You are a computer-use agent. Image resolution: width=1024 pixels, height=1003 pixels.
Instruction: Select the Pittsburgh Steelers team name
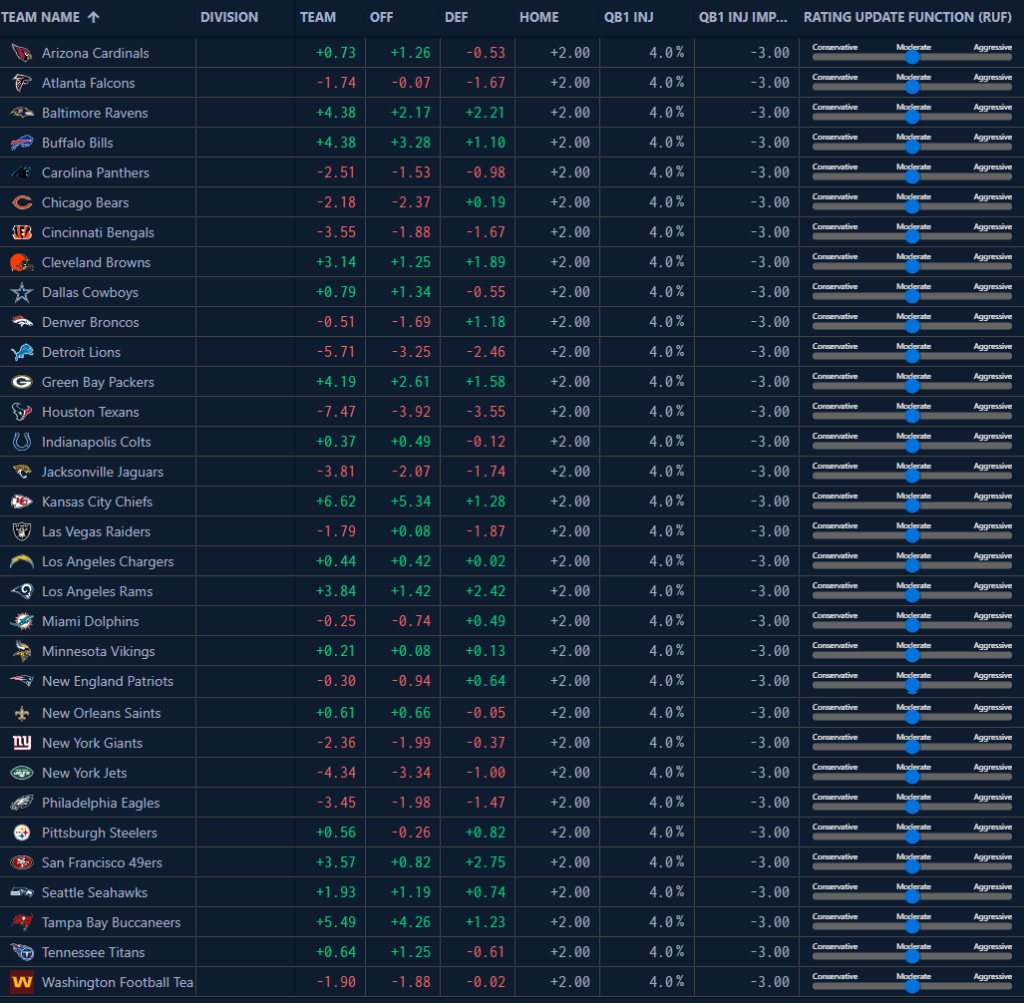pos(99,833)
